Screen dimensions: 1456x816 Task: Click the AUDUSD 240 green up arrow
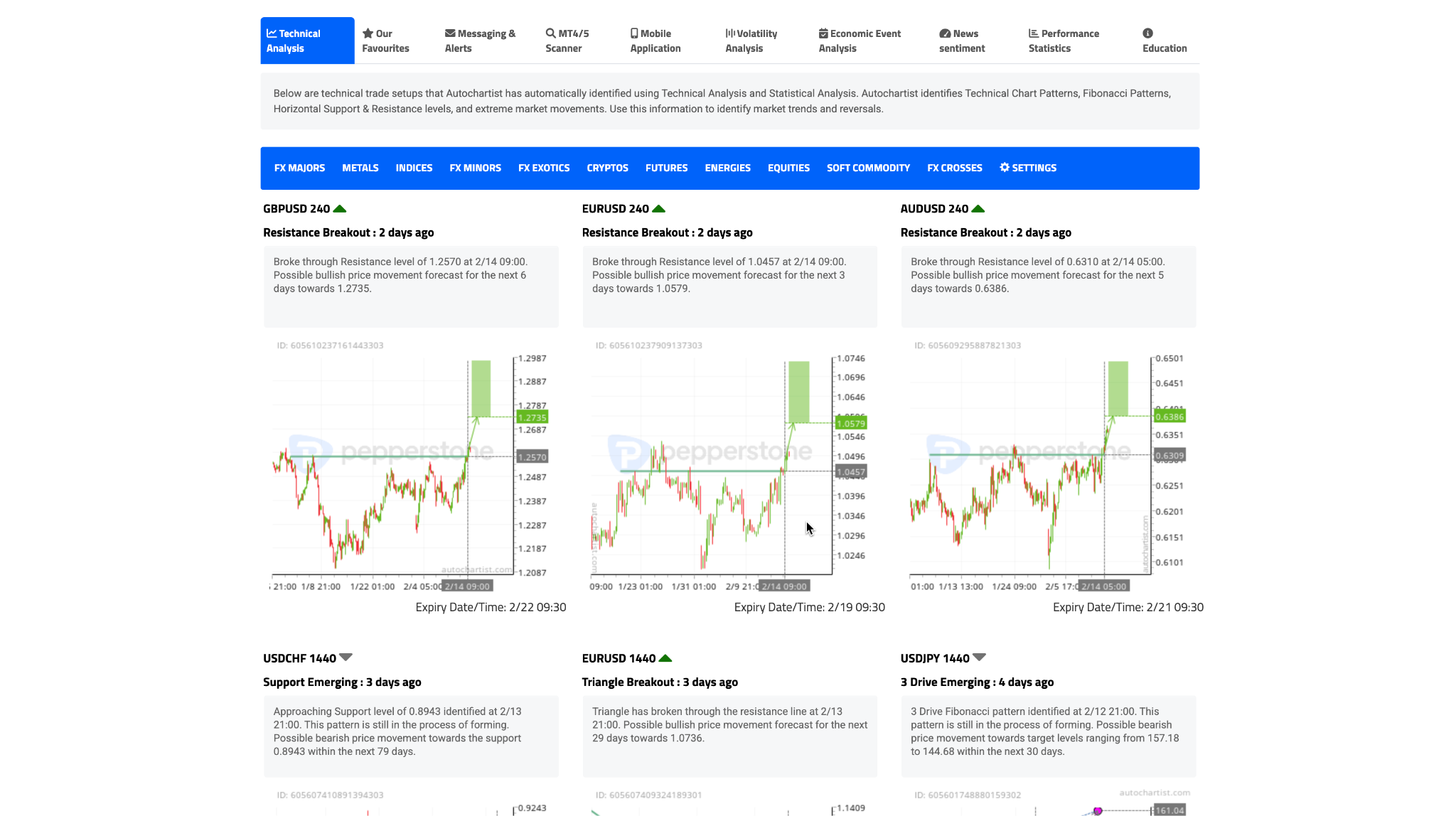click(x=978, y=209)
